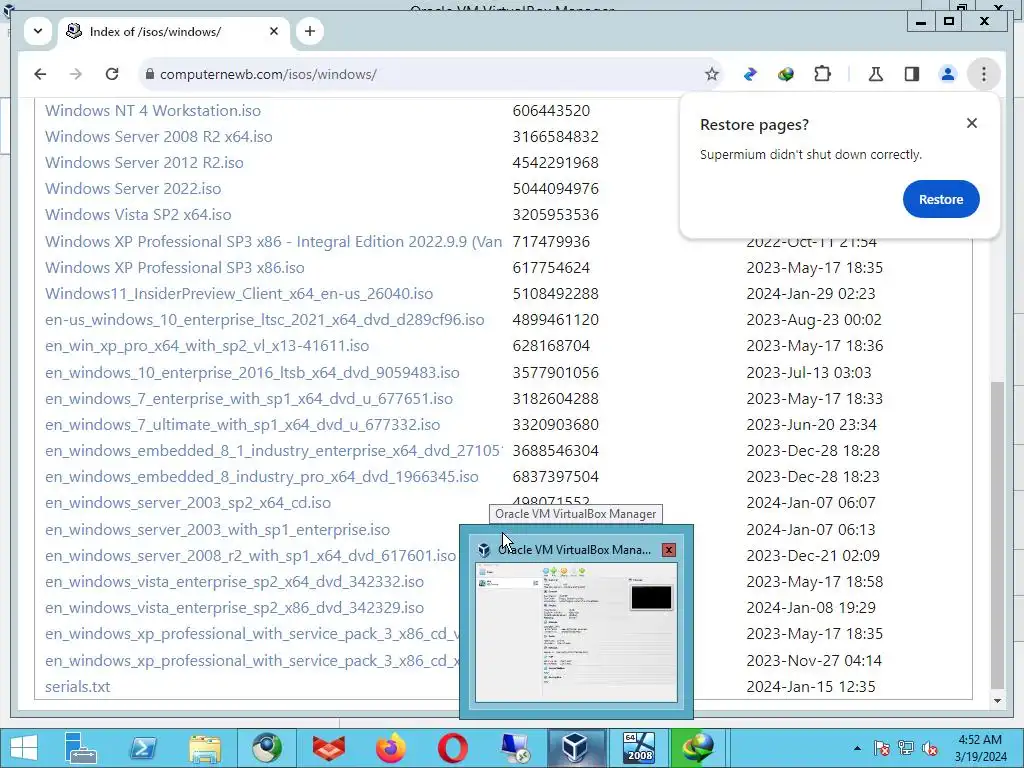Open the serials.txt link
The height and width of the screenshot is (768, 1024).
click(78, 687)
